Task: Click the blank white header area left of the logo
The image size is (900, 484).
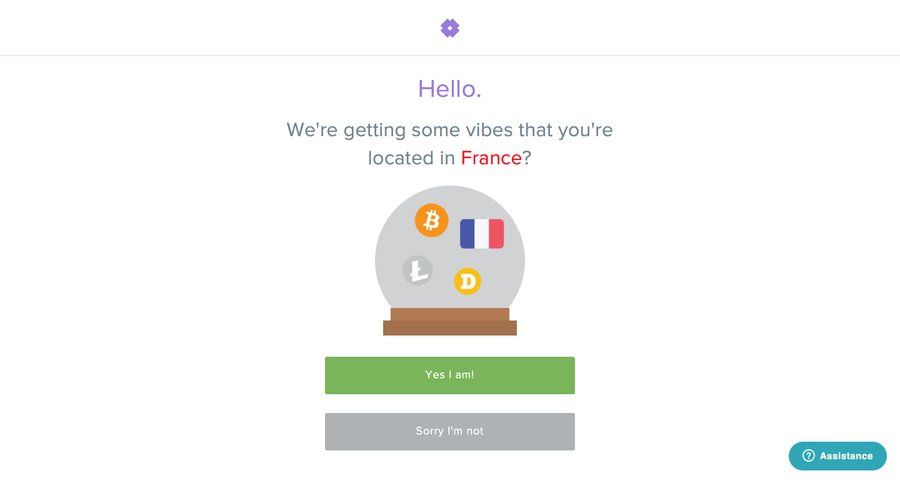Action: click(200, 28)
